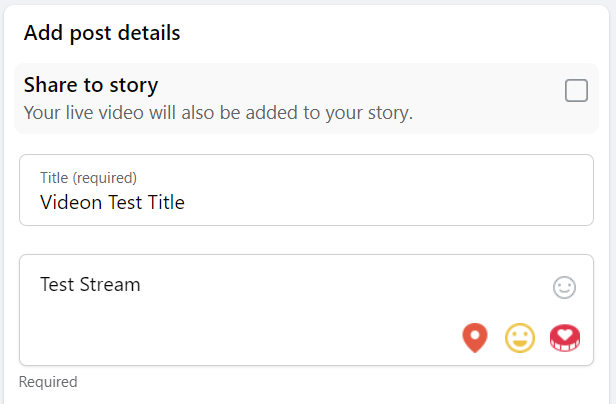Click the story subtitle about live video
Image resolution: width=616 pixels, height=404 pixels.
click(x=218, y=113)
